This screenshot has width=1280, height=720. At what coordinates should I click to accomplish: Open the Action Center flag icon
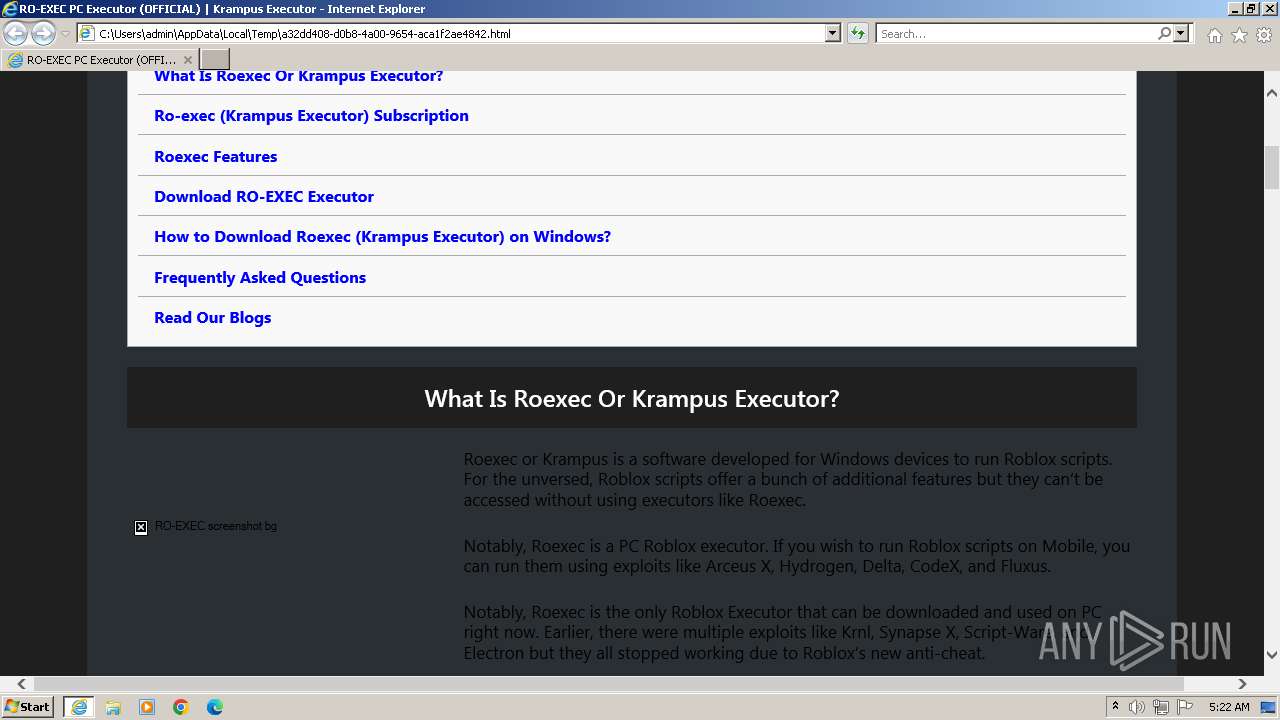(1185, 707)
